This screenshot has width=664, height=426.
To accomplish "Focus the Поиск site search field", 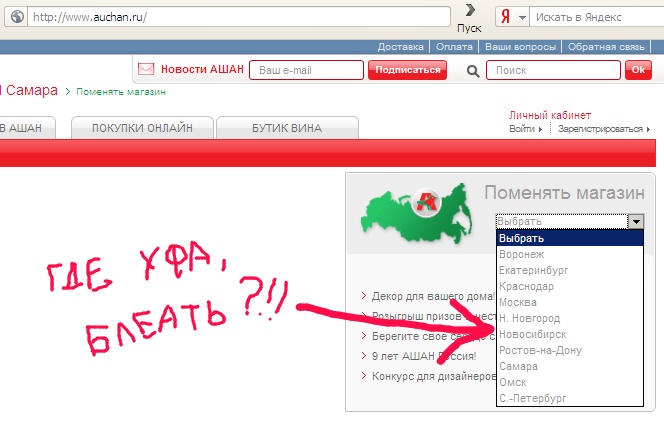I will coord(553,70).
